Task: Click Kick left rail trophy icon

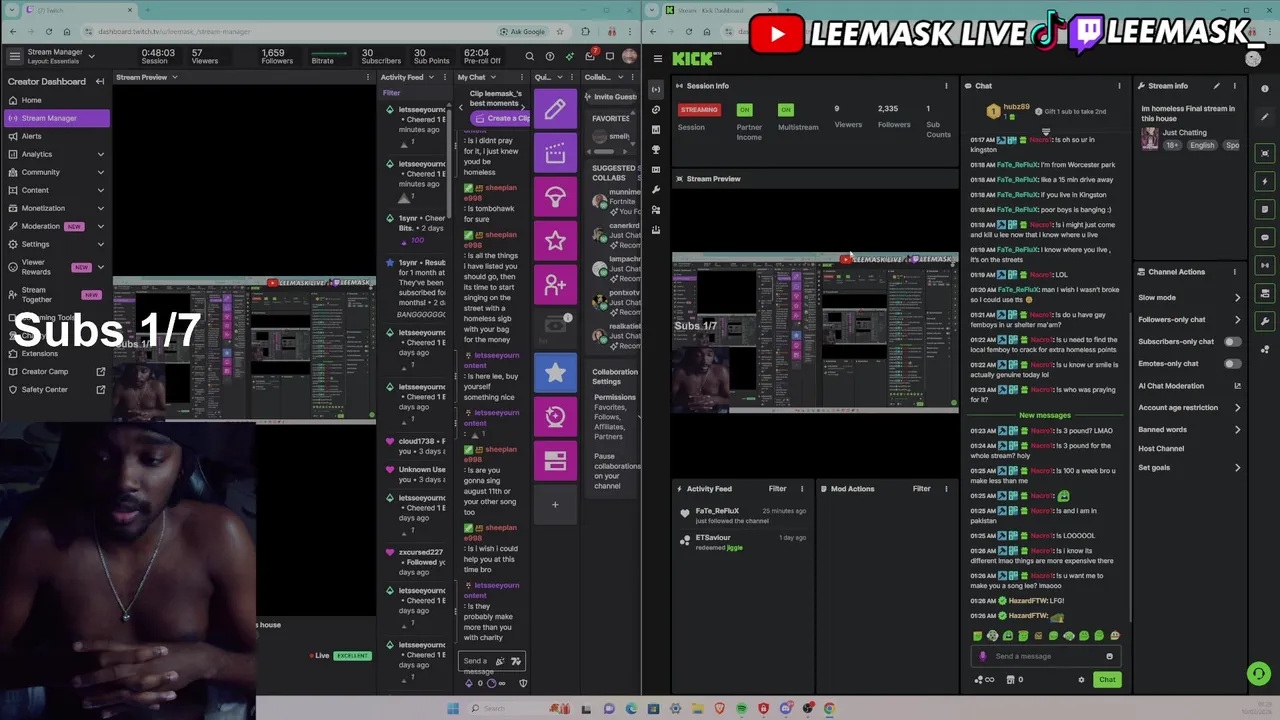Action: coord(656,150)
